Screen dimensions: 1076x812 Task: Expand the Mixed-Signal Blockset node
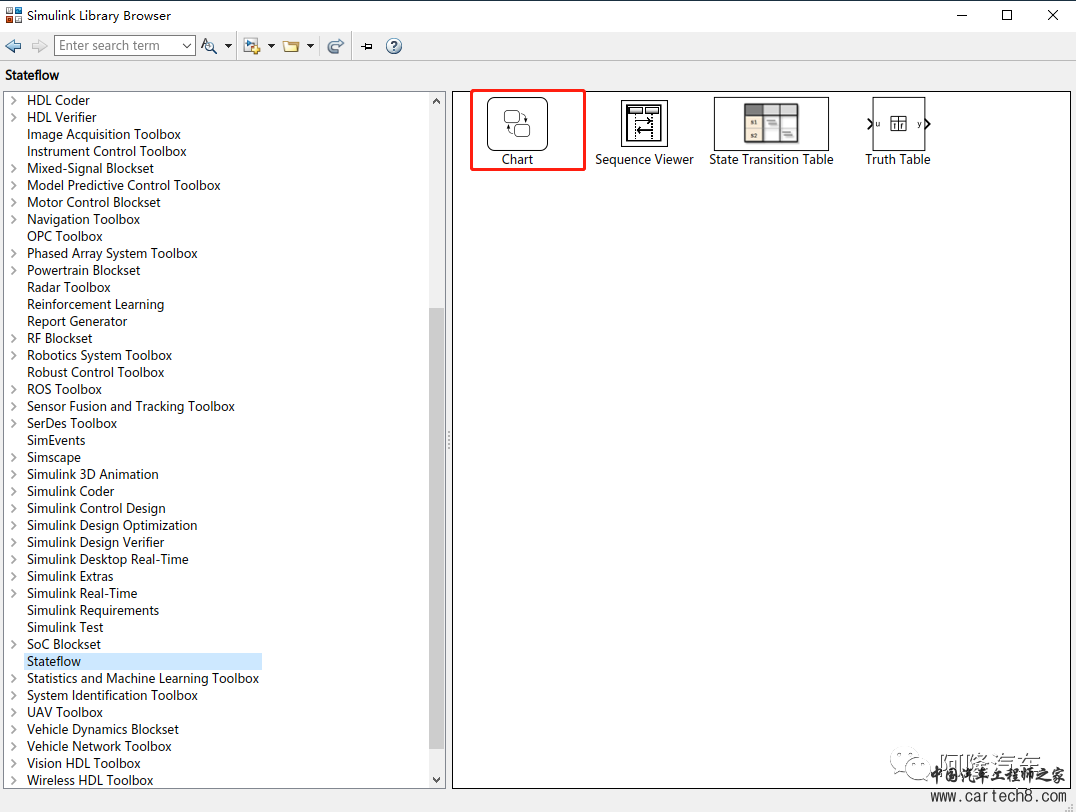point(14,168)
